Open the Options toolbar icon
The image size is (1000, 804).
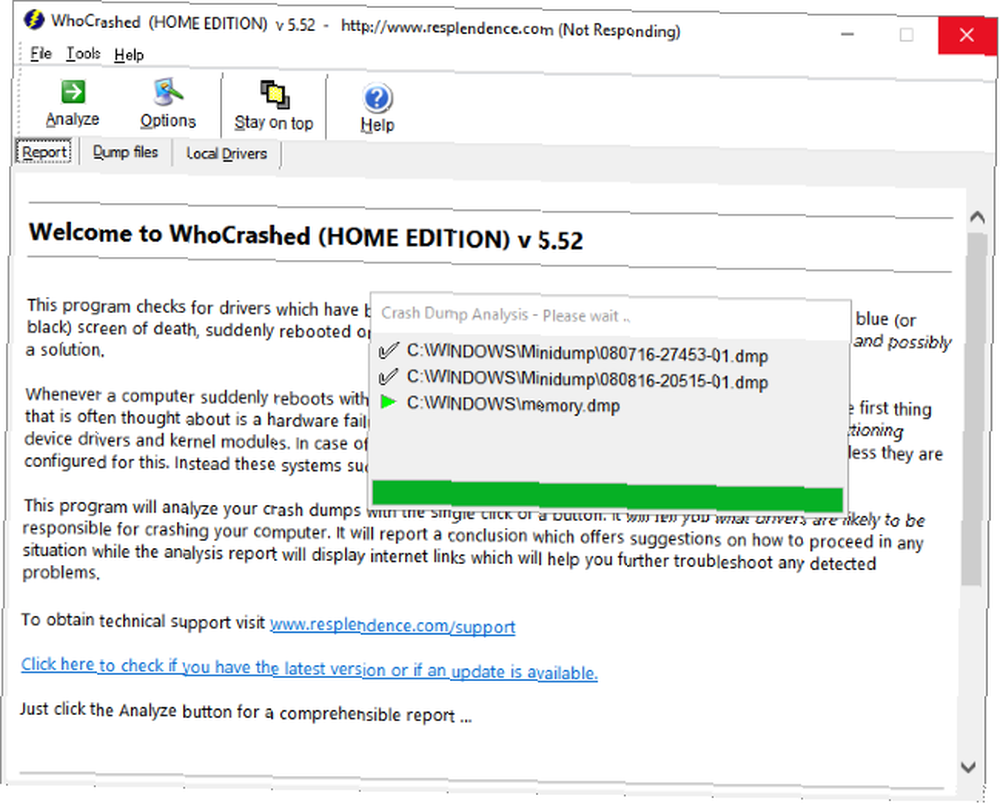click(x=168, y=92)
